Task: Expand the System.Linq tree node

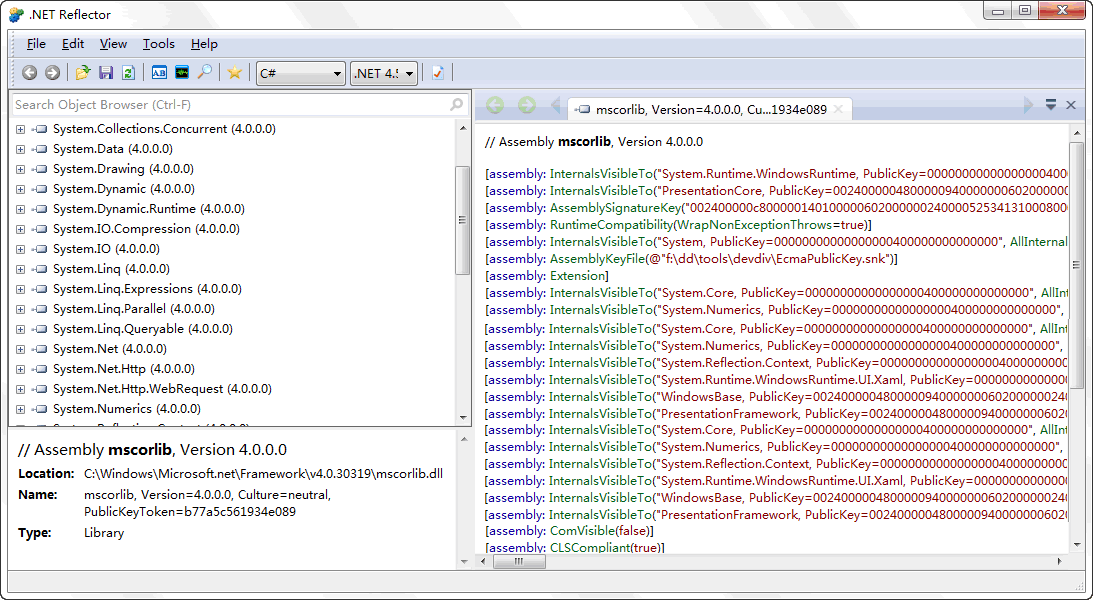Action: click(20, 269)
